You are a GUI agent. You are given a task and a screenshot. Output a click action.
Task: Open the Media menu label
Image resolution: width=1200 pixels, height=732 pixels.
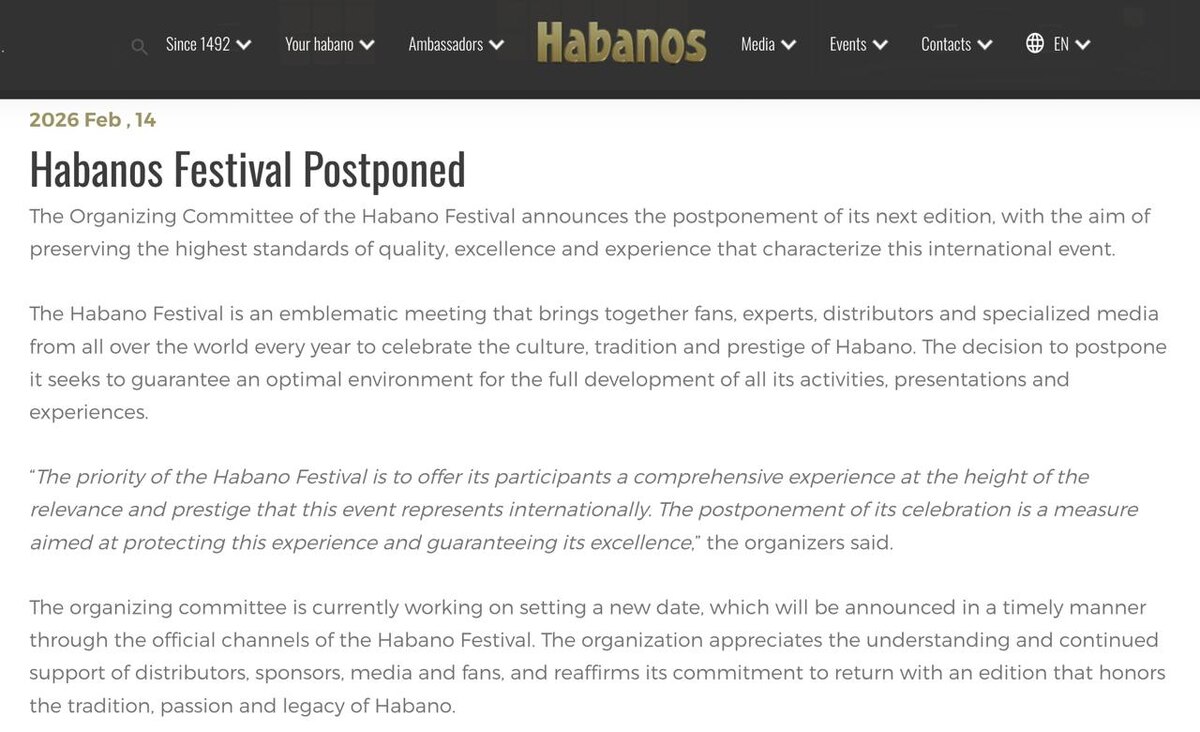[x=758, y=44]
